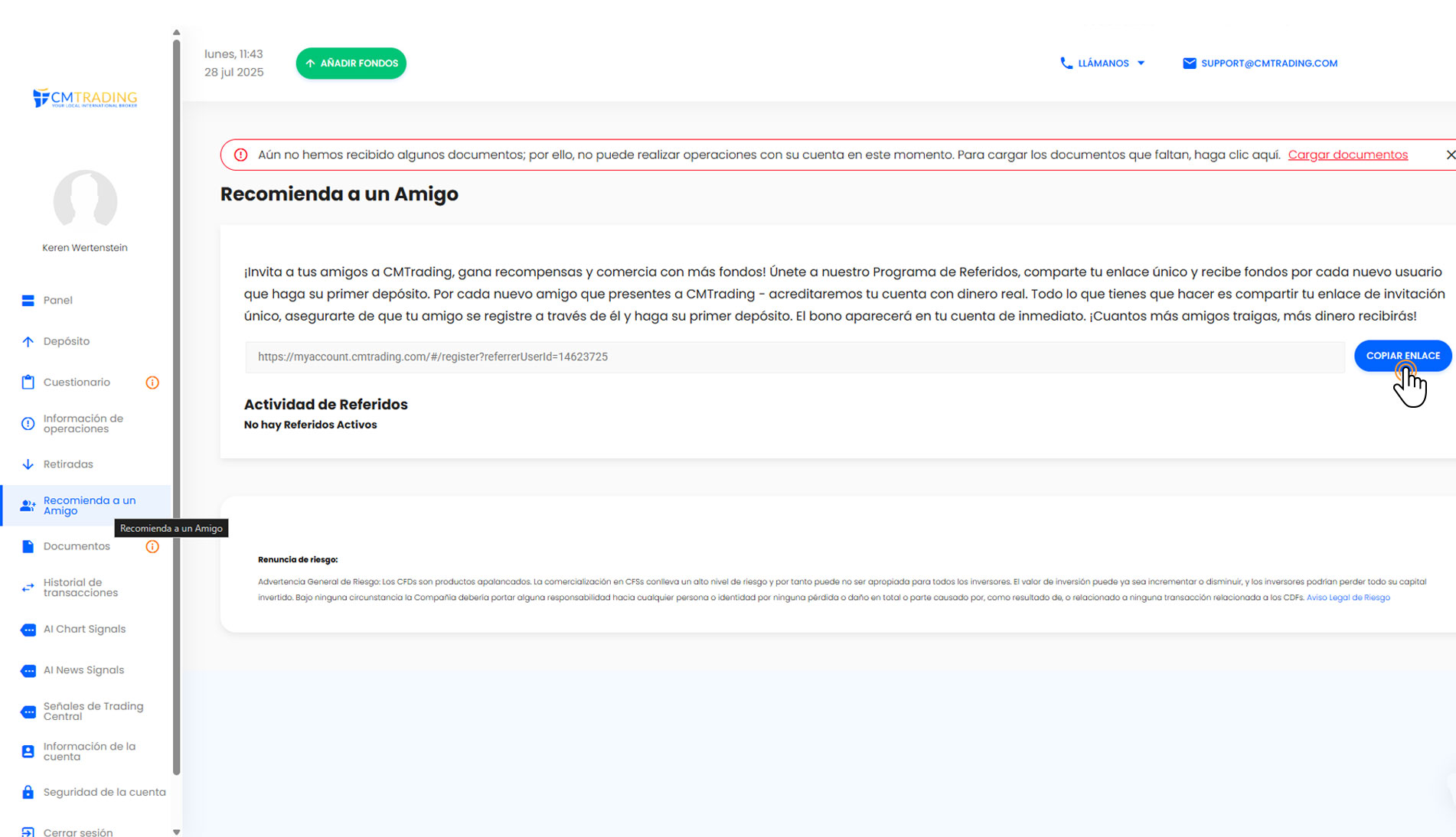The height and width of the screenshot is (837, 1456).
Task: Select the Historial de transacciones arrows icon
Action: [28, 588]
